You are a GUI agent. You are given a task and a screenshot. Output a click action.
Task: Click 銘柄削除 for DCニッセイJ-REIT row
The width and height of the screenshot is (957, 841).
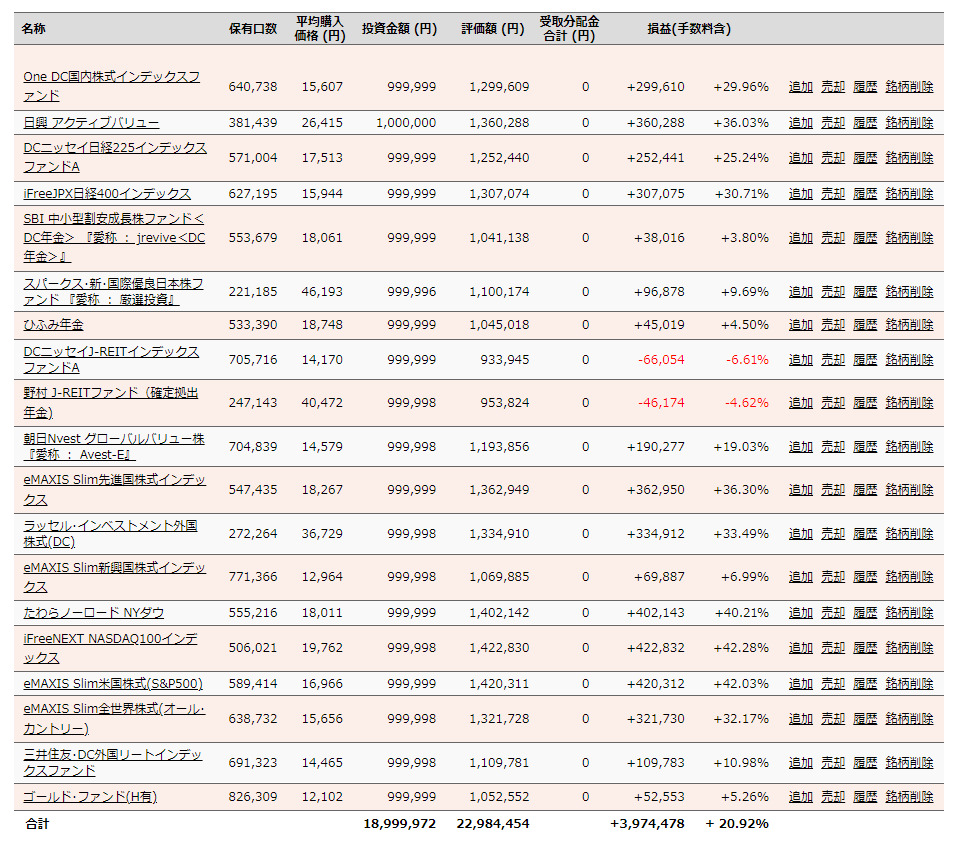coord(909,359)
